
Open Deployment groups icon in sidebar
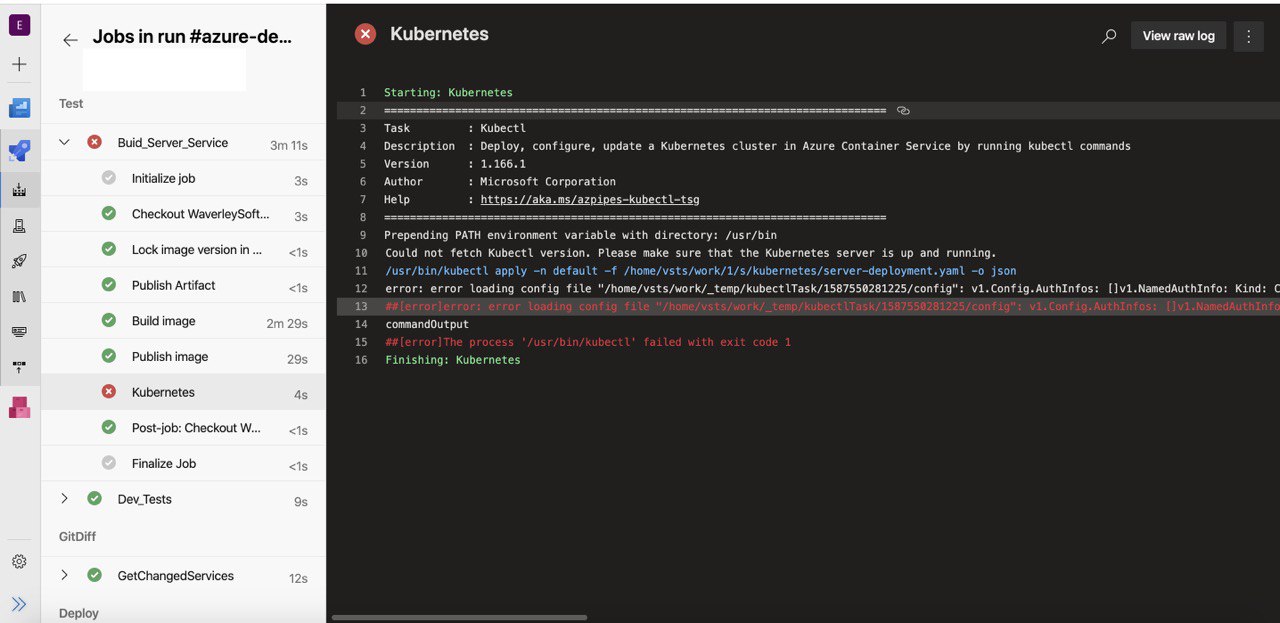[19, 366]
